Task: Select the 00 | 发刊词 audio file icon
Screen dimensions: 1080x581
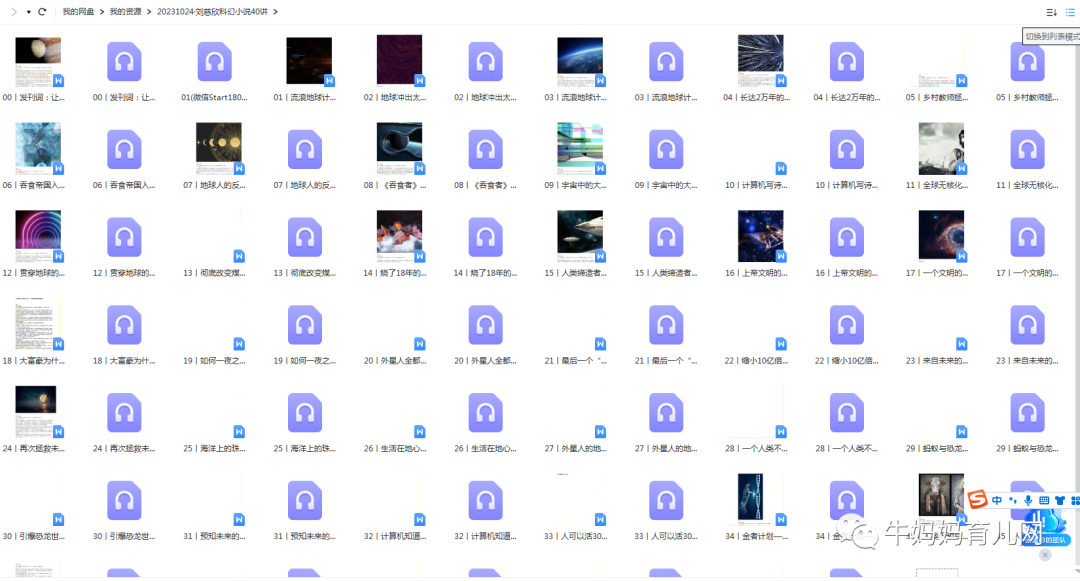Action: [124, 62]
